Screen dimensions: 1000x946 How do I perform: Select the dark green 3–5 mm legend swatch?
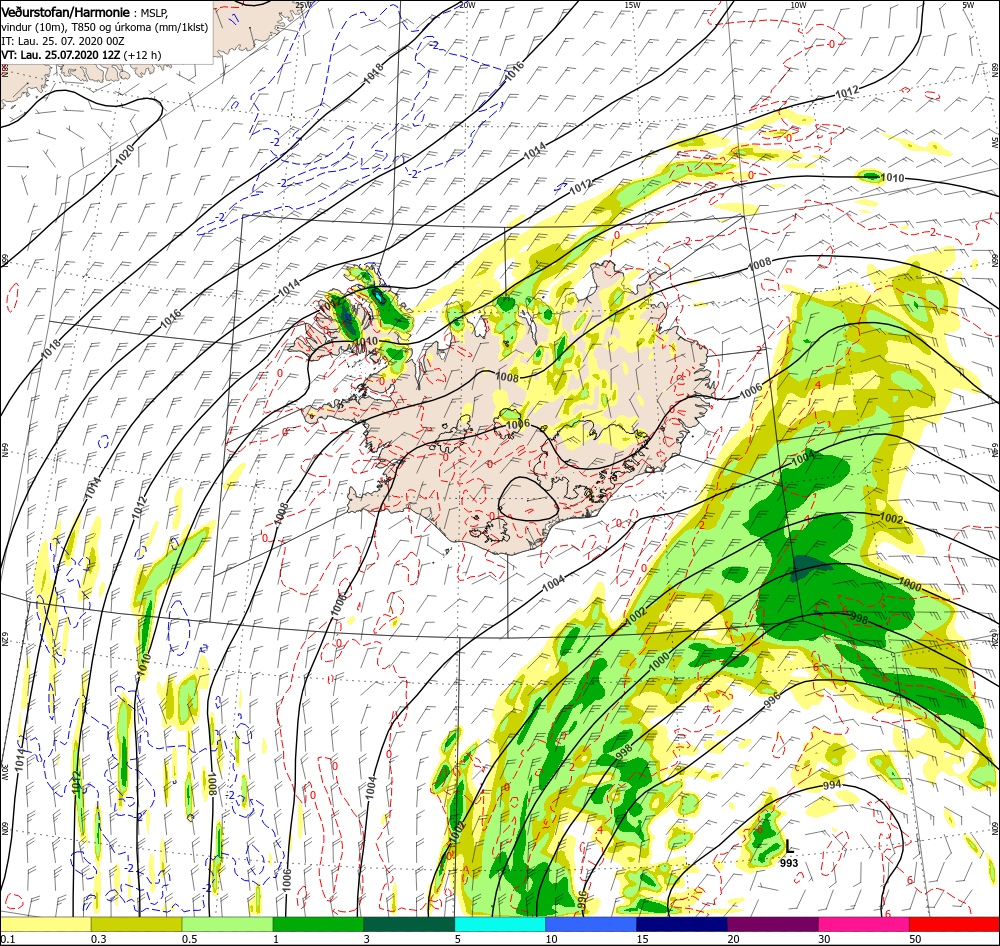coord(409,924)
